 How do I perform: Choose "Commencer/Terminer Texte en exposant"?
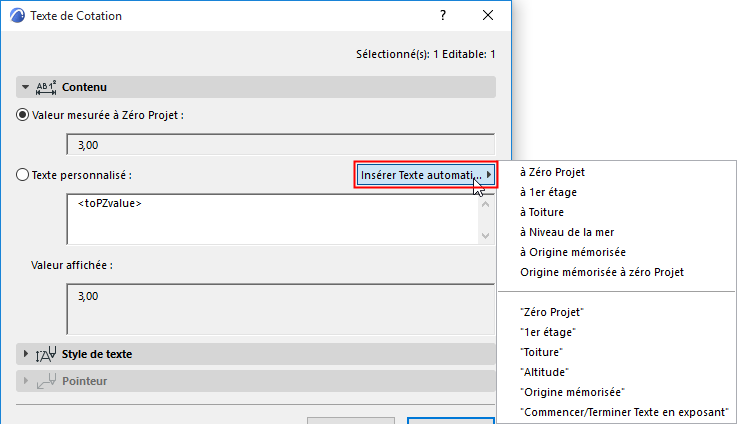pos(624,412)
